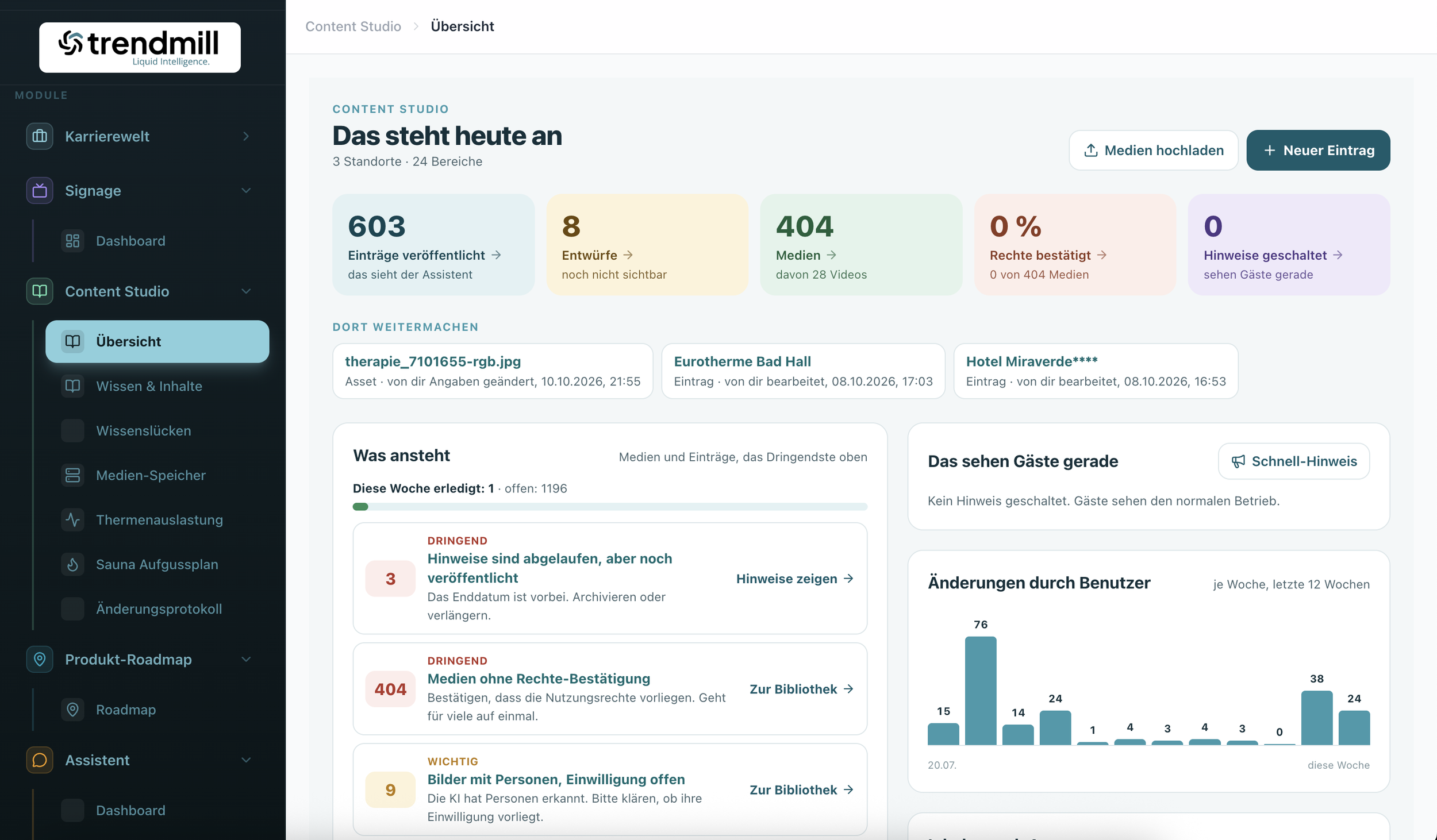Screen dimensions: 1437x840
Task: Click the megaphone icon in Schnell-Hinweis
Action: (1238, 461)
